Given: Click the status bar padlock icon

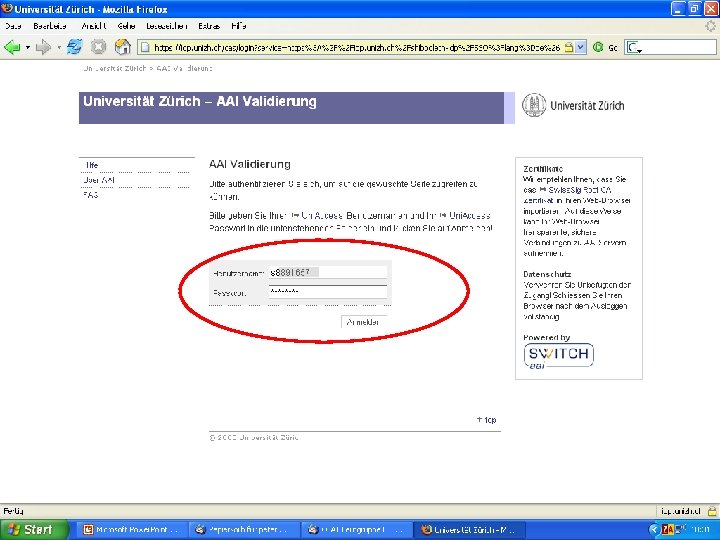Looking at the screenshot, I should 712,511.
